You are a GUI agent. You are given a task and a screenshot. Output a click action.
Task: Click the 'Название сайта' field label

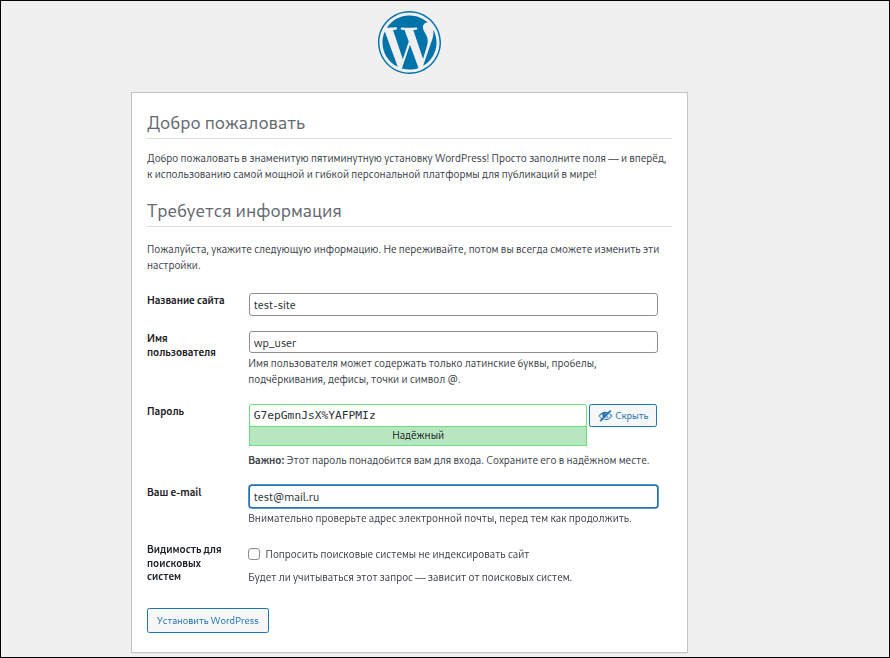pos(186,300)
